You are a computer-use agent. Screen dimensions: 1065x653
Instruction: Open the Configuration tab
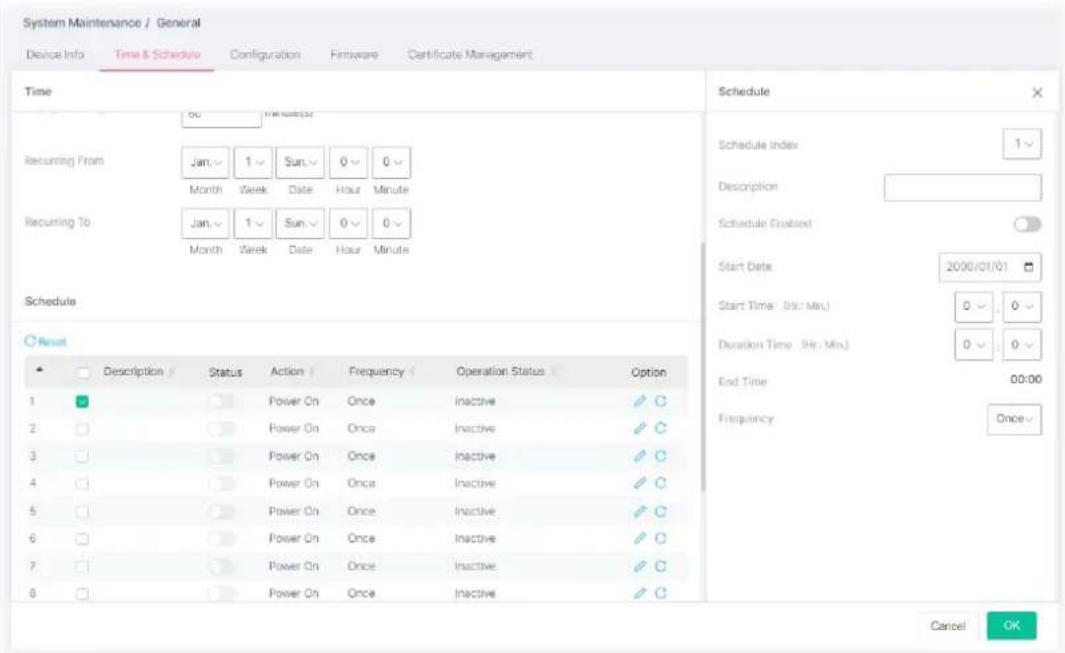(265, 54)
